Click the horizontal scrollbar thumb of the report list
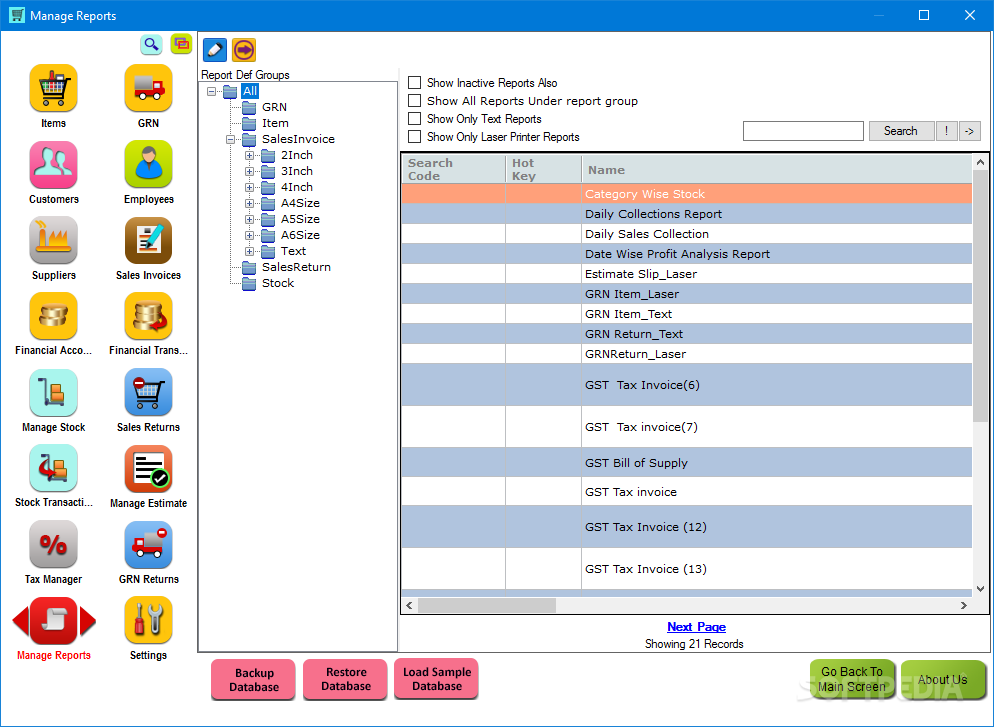994x727 pixels. point(487,605)
